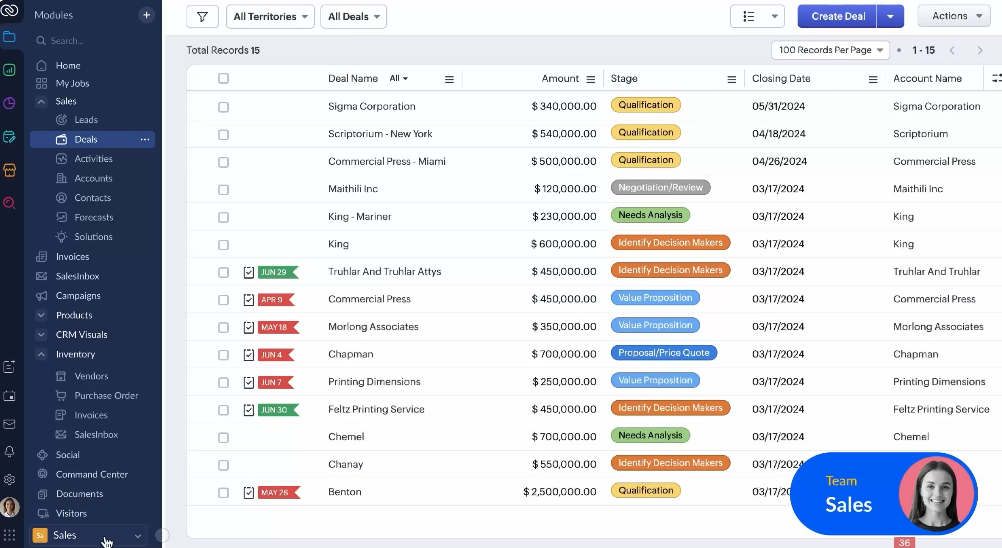Image resolution: width=1002 pixels, height=548 pixels.
Task: Open the All Territories dropdown
Action: (x=270, y=17)
